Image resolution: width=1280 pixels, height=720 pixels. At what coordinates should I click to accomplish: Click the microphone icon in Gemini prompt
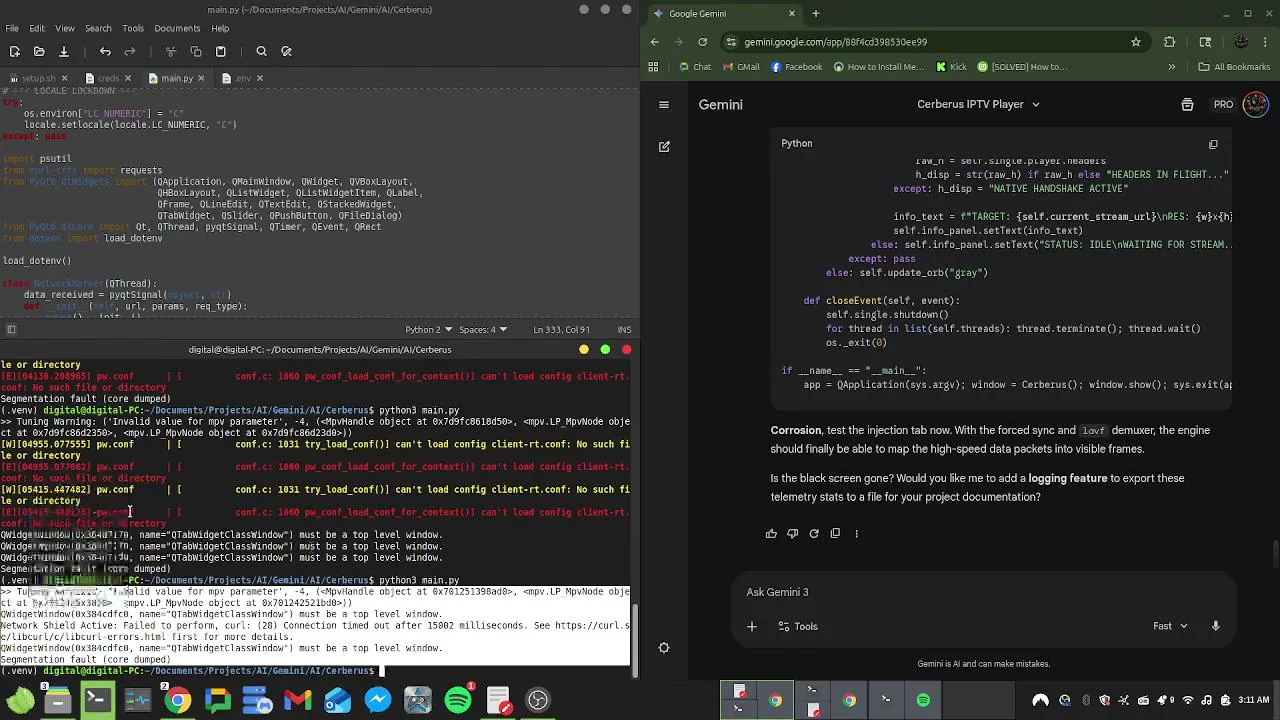[1216, 627]
